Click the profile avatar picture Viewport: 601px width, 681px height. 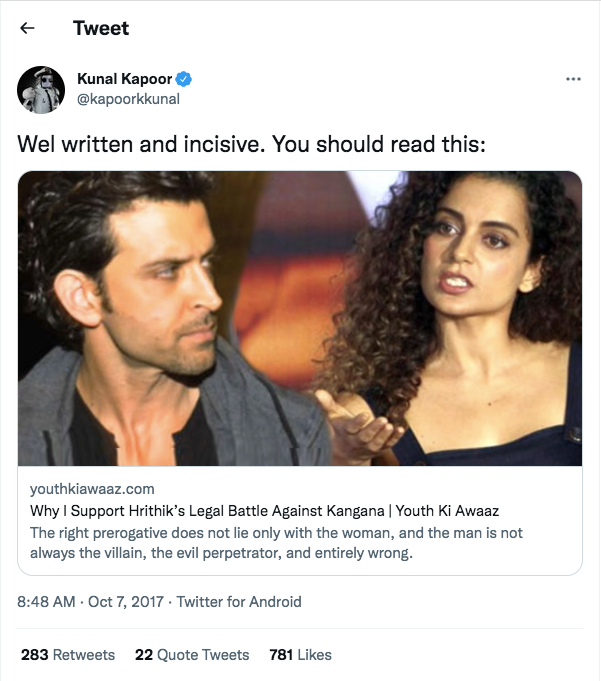(x=41, y=90)
